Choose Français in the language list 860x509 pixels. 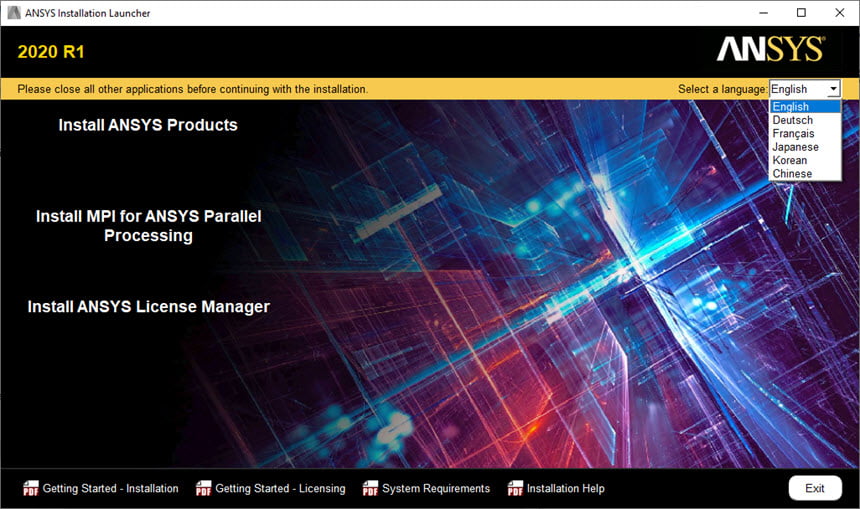point(805,133)
